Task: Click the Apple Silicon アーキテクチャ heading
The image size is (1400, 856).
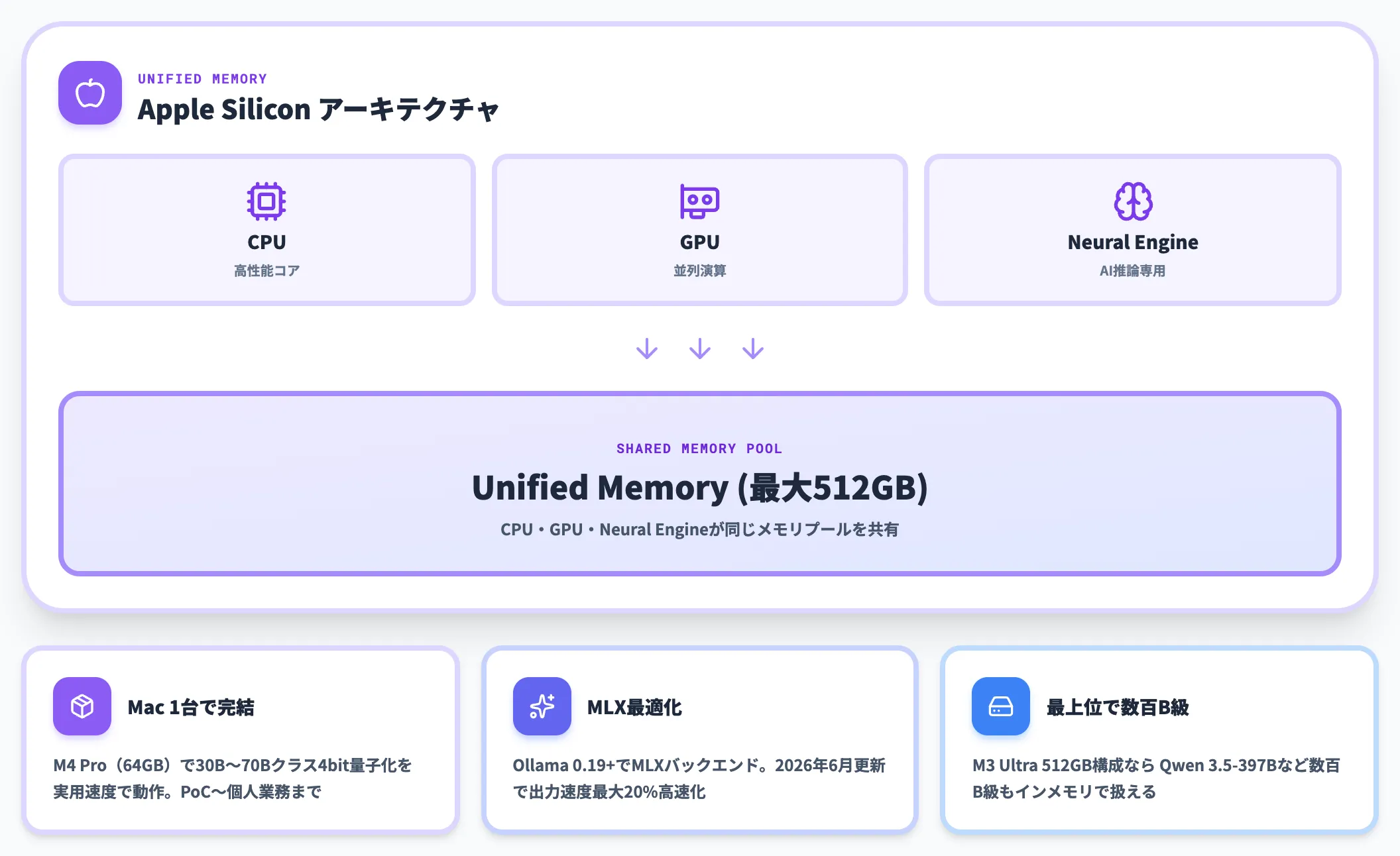Action: (318, 109)
